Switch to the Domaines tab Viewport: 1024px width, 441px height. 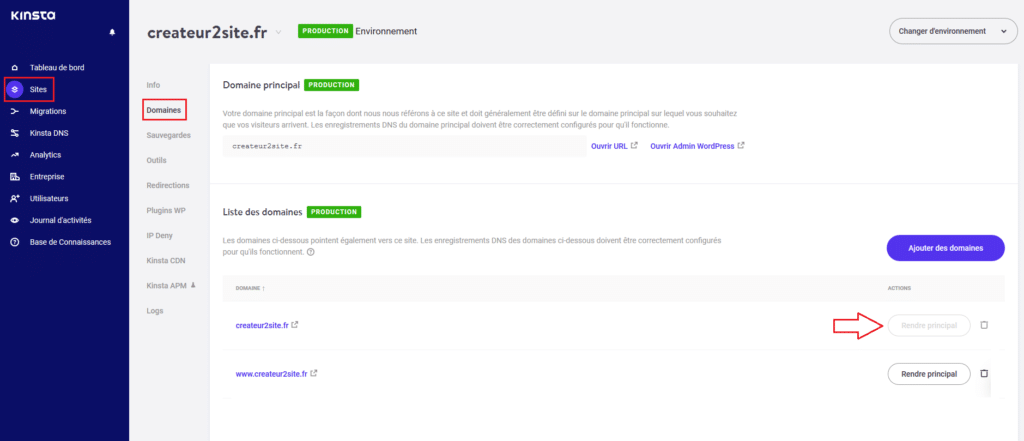pyautogui.click(x=164, y=110)
